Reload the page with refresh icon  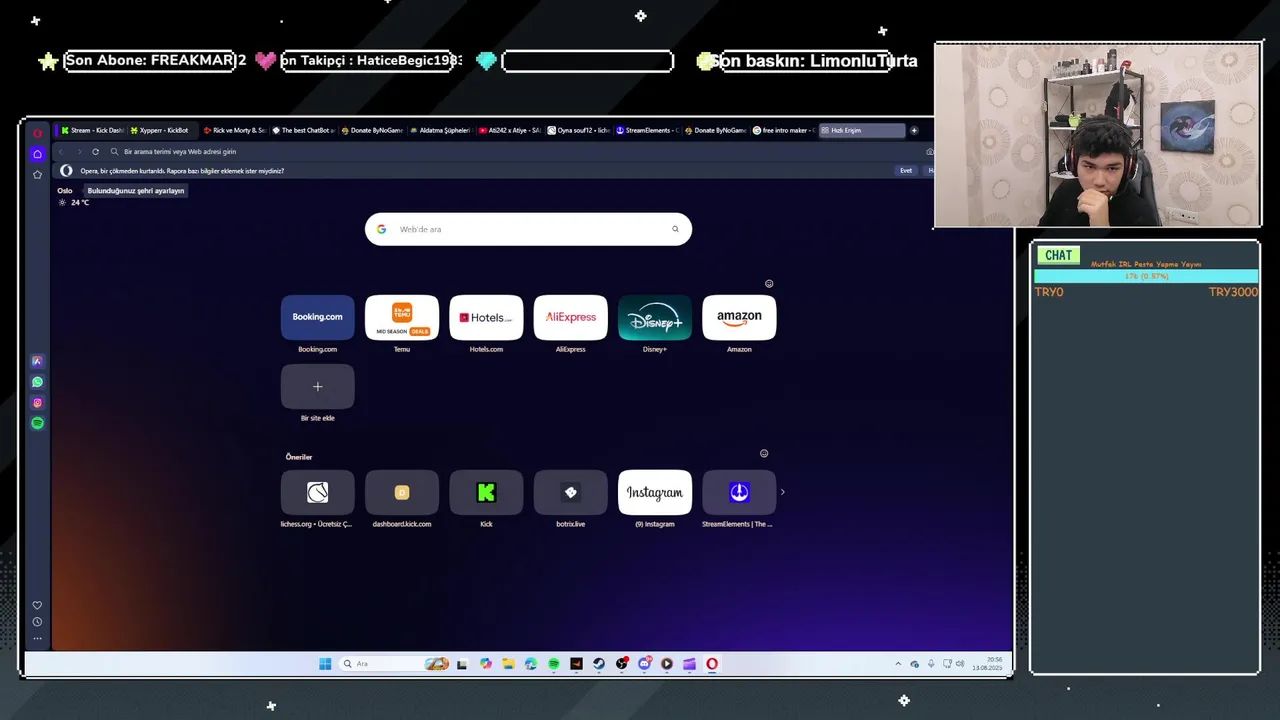tap(95, 152)
